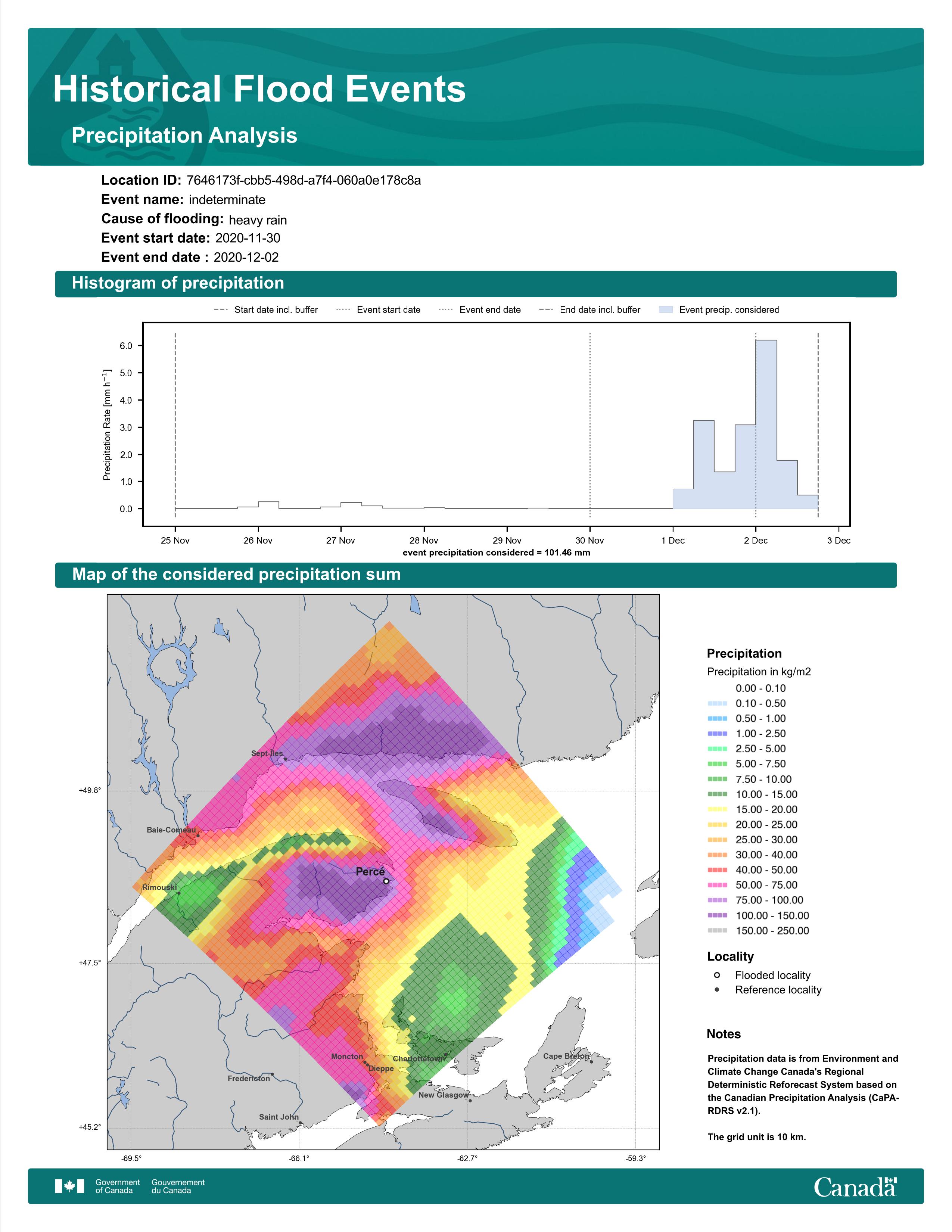Screen dimensions: 952x1232
Task: Click the Event end date legend entry
Action: 480,310
